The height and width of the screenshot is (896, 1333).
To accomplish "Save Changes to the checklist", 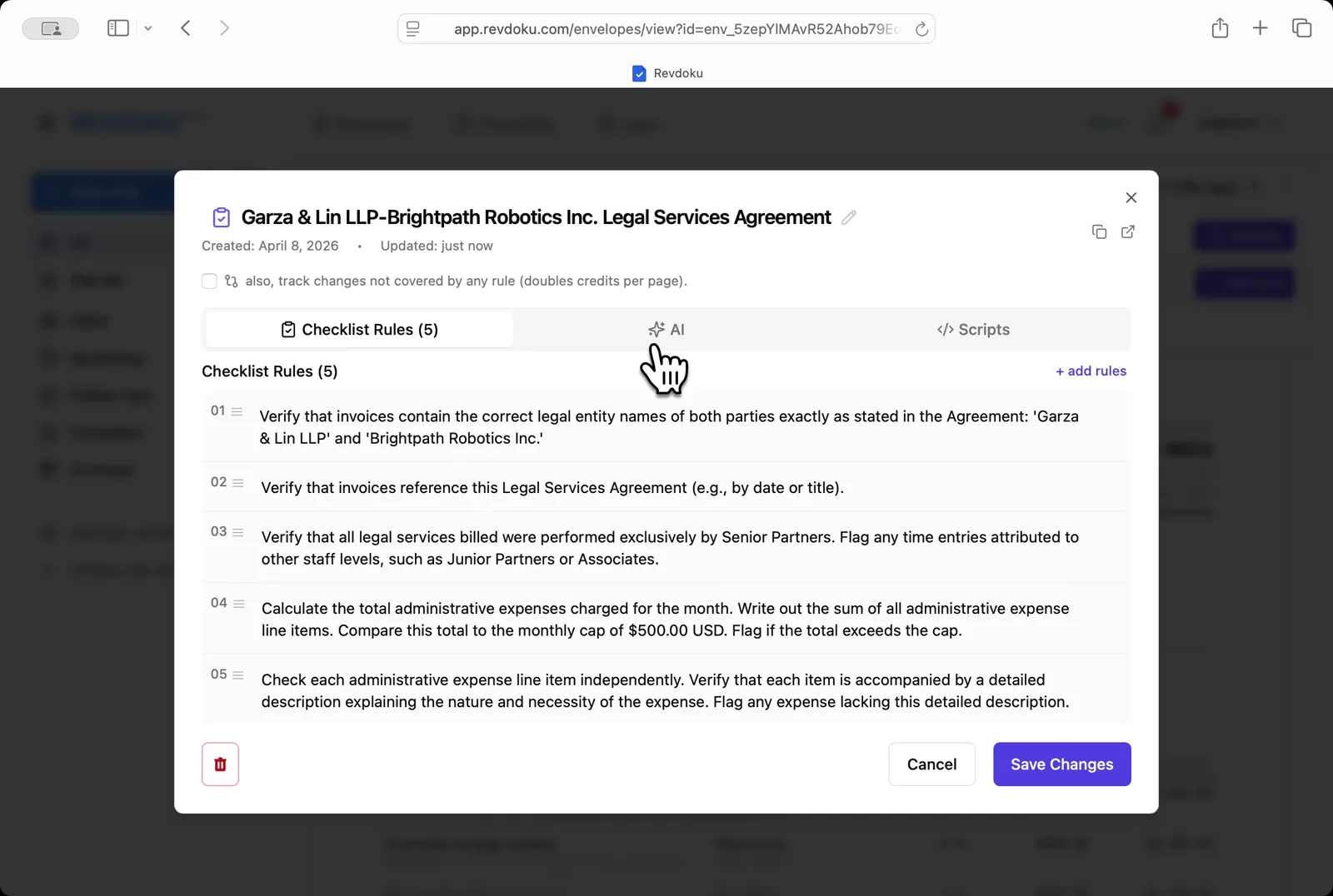I will coord(1061,764).
